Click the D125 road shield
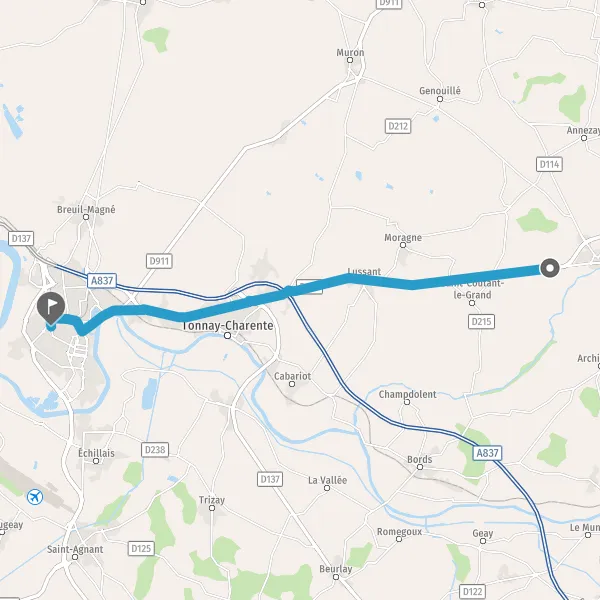Screen dimensions: 600x600 click(141, 548)
